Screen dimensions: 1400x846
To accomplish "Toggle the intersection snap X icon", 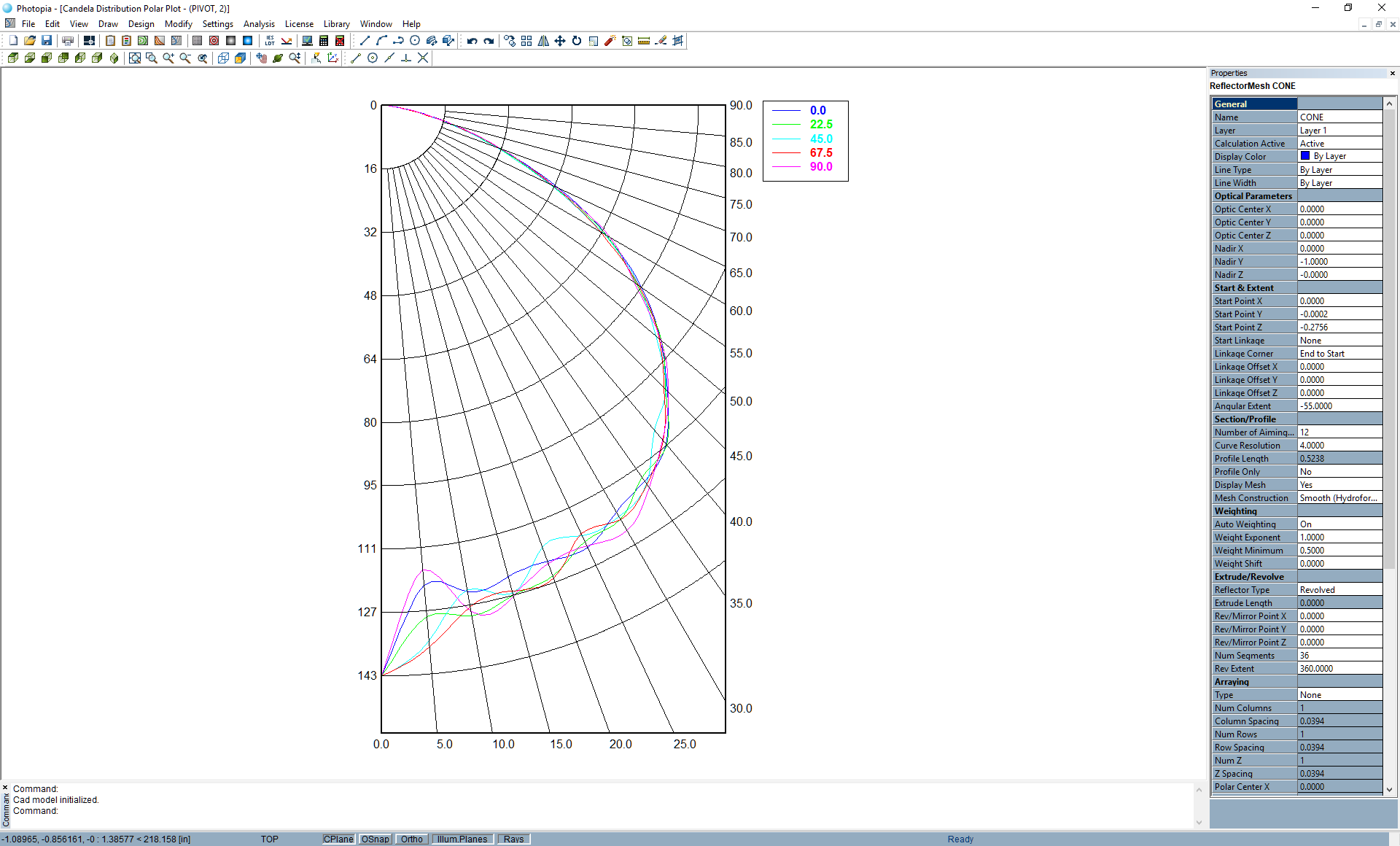I will [423, 58].
